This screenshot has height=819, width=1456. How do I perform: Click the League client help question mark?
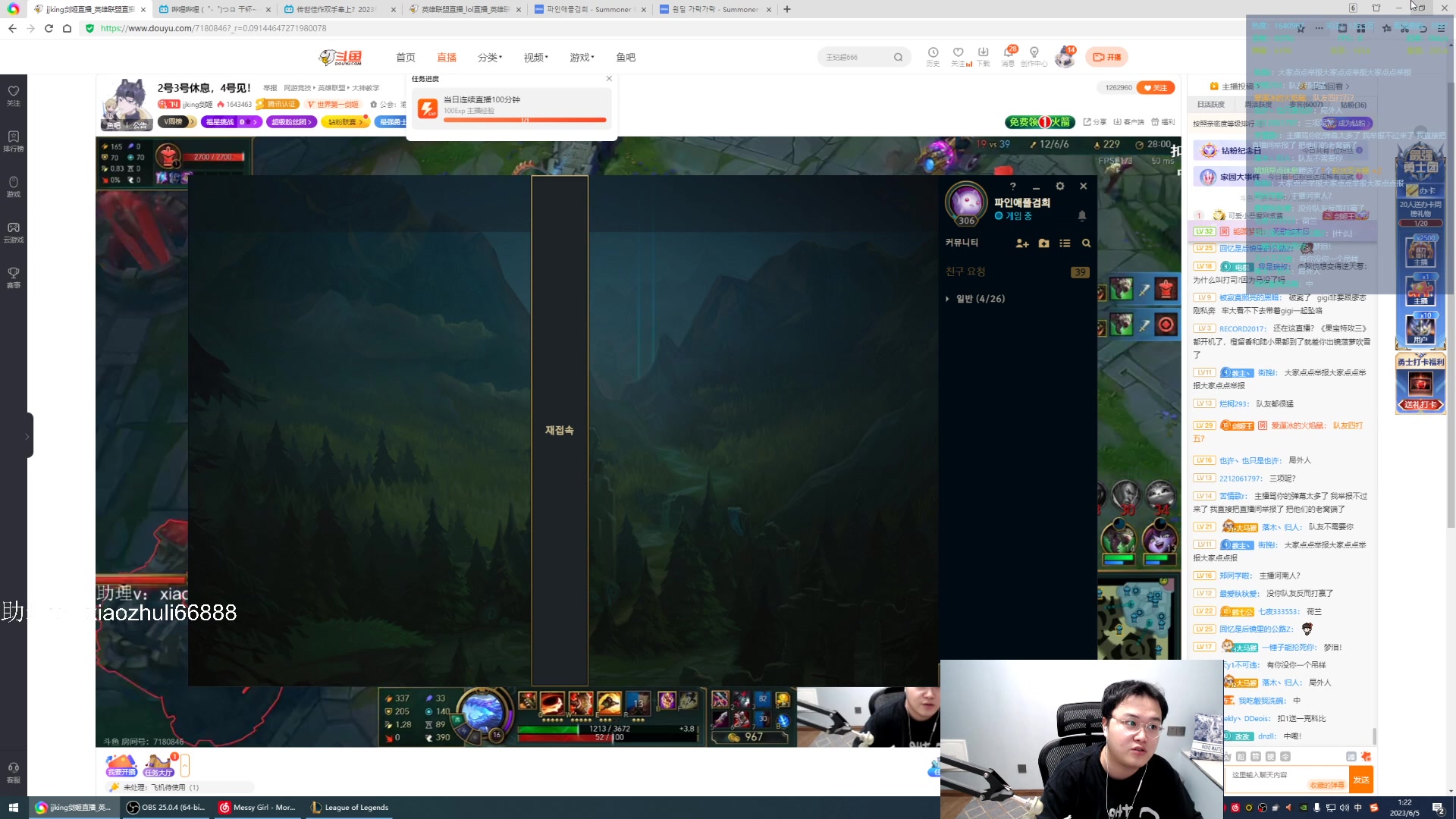tap(1012, 187)
